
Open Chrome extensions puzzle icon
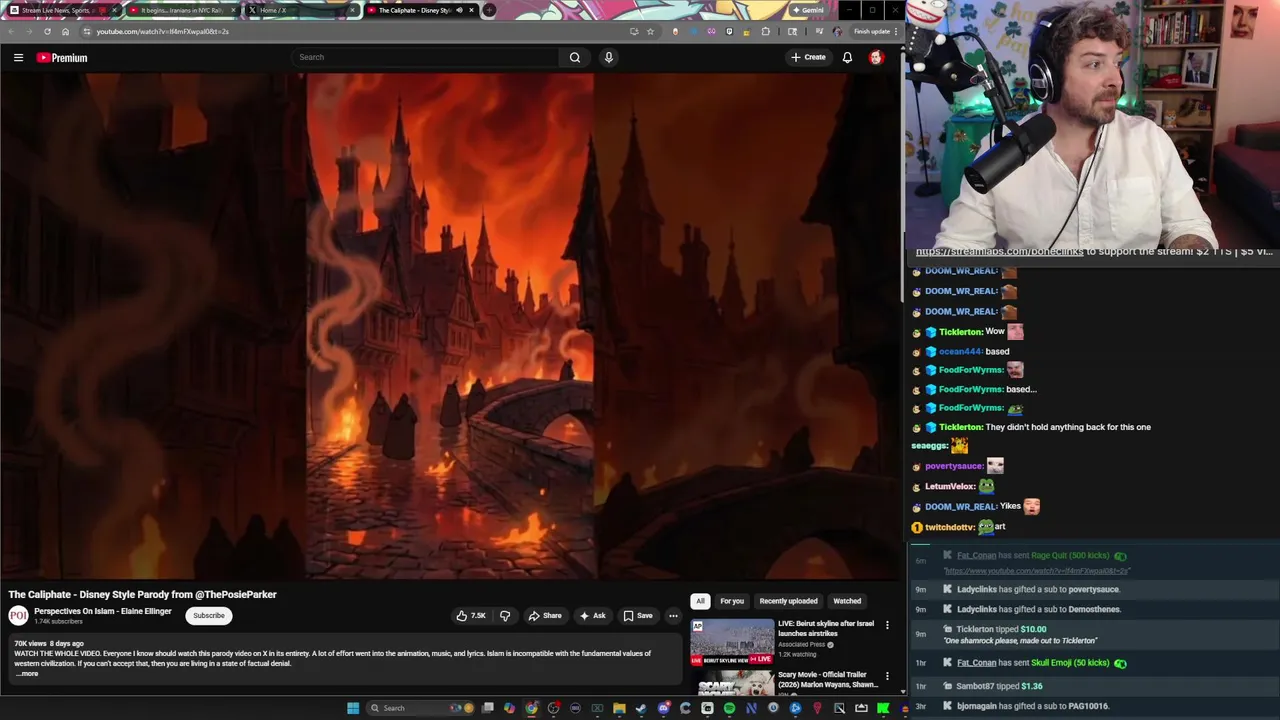766,31
